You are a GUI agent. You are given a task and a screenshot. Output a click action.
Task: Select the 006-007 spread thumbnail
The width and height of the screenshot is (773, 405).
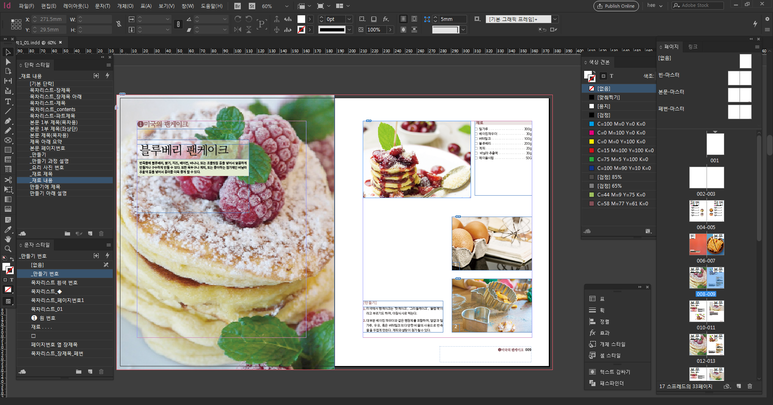[706, 246]
